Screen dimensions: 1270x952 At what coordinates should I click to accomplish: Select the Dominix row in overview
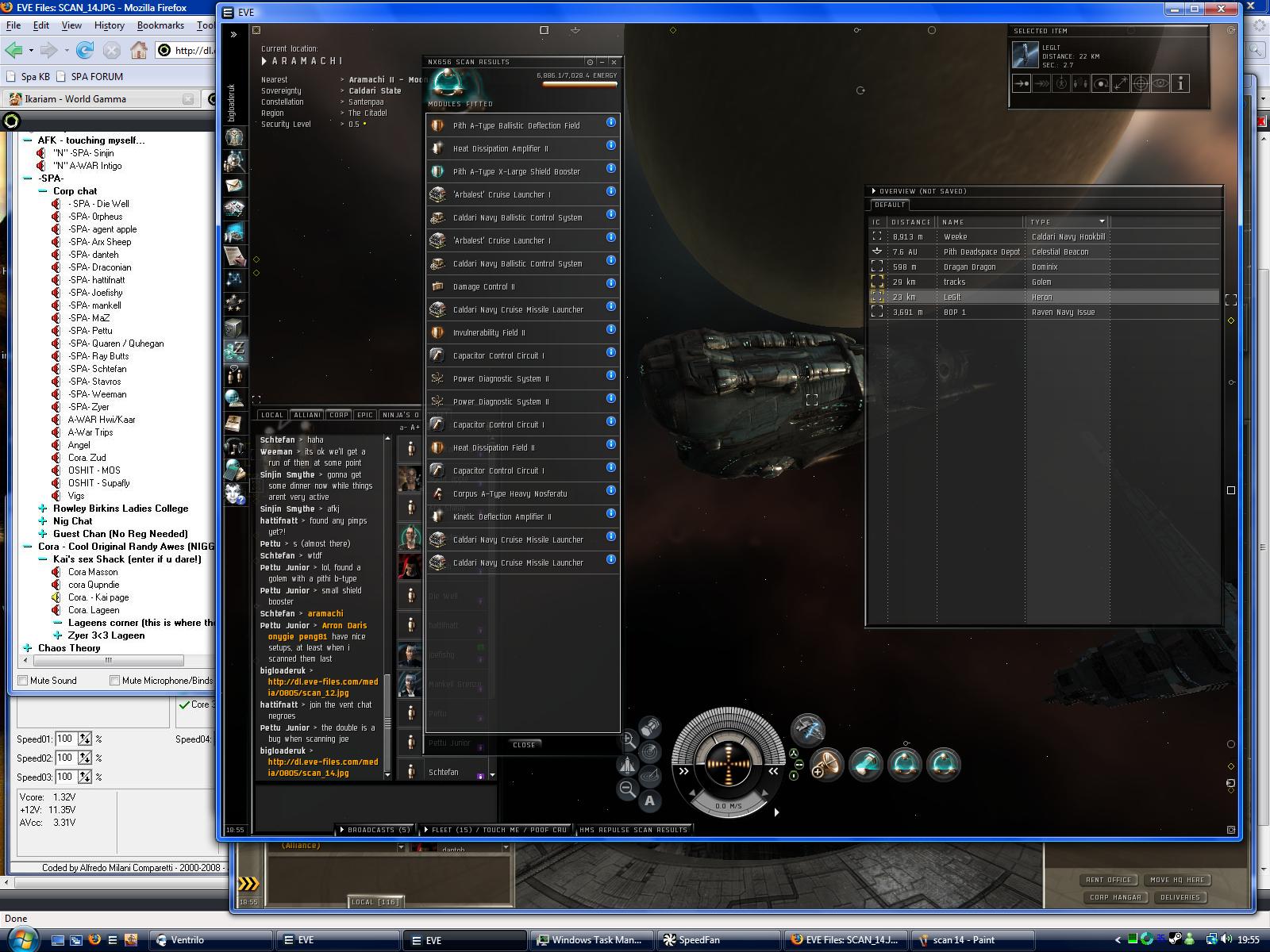pos(1044,267)
